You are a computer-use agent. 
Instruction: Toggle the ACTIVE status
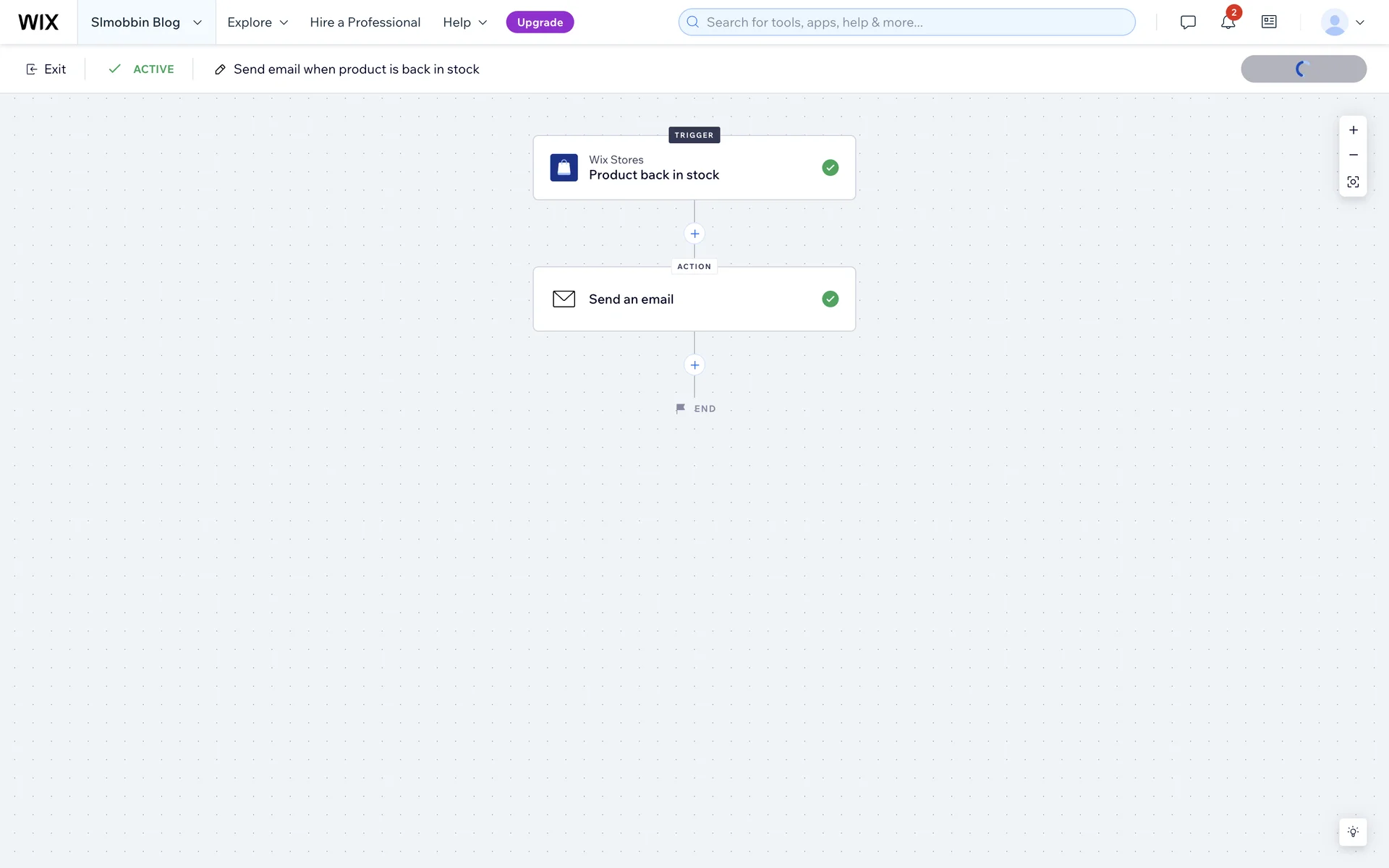click(x=141, y=69)
